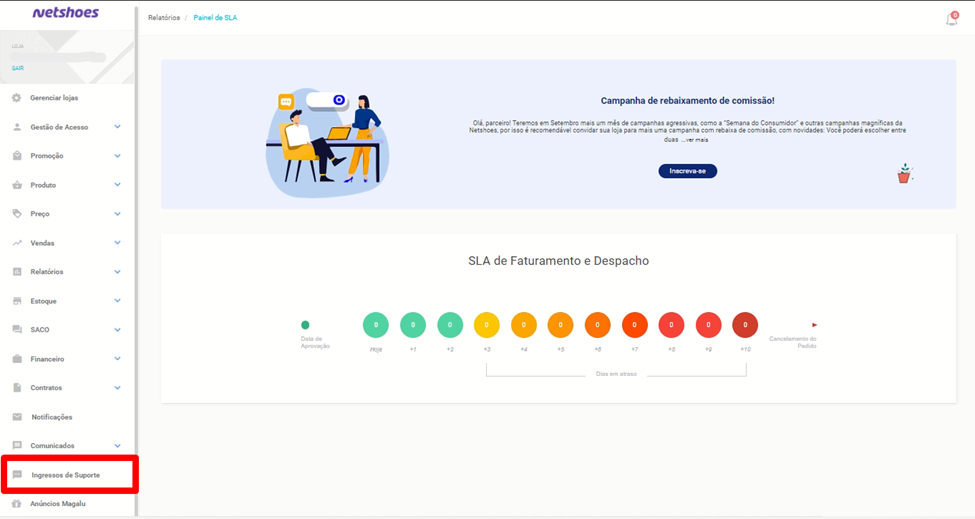This screenshot has height=519, width=975.
Task: Click the Gerenciar lojas gear icon
Action: (x=17, y=98)
